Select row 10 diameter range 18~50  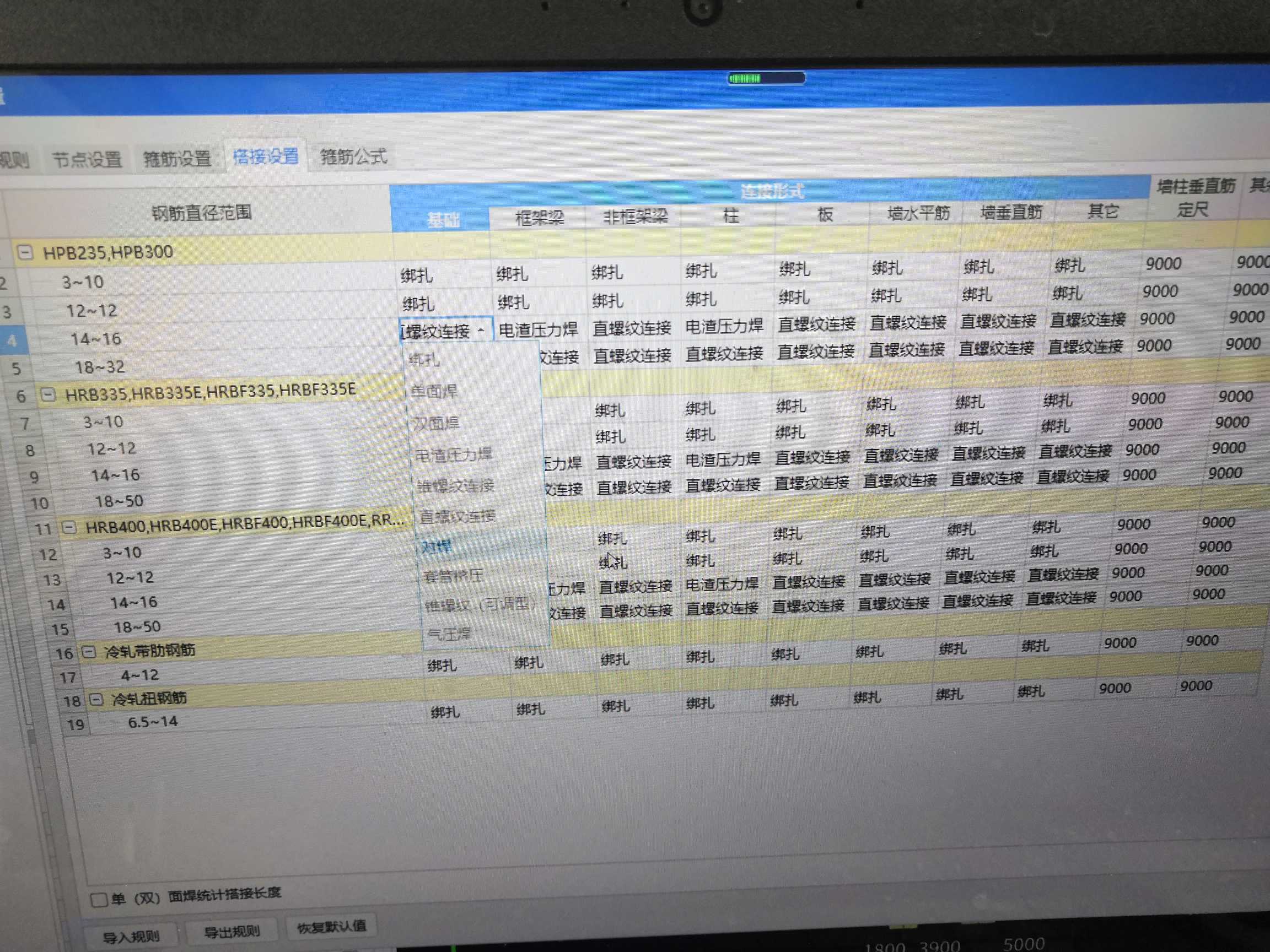pyautogui.click(x=119, y=501)
